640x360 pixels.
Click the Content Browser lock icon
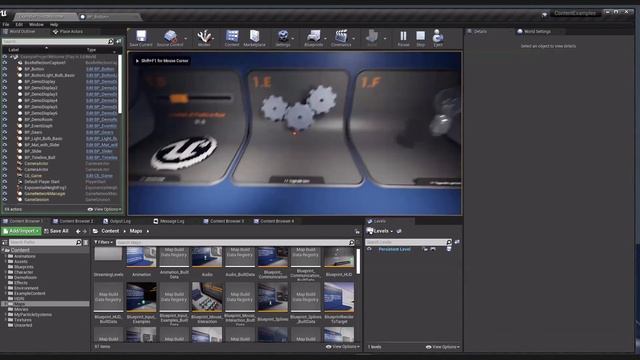(x=357, y=231)
